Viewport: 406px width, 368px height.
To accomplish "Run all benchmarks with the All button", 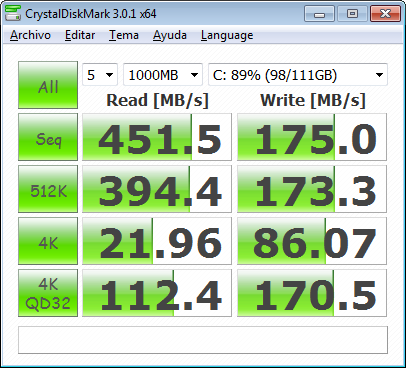I will tap(48, 85).
